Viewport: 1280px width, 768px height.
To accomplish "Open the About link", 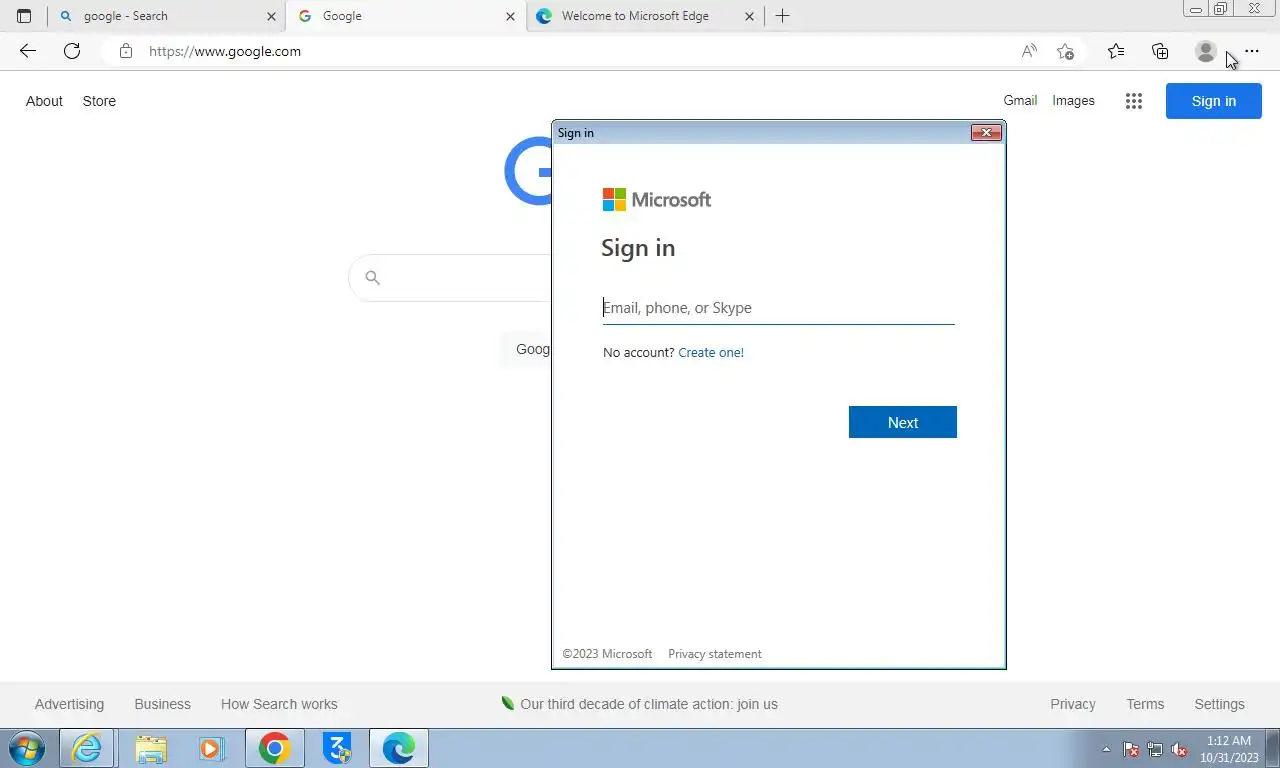I will point(44,101).
